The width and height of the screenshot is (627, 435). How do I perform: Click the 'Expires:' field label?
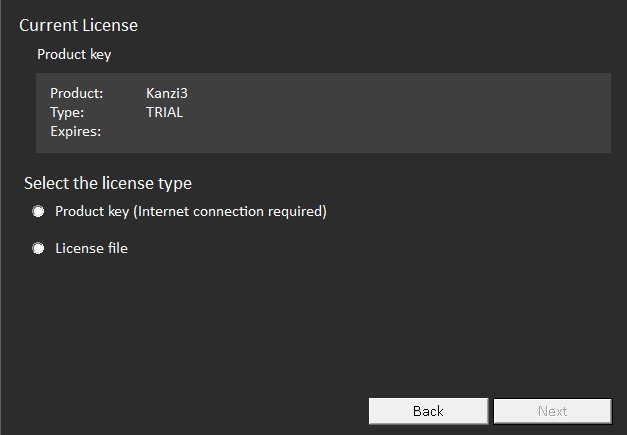76,131
